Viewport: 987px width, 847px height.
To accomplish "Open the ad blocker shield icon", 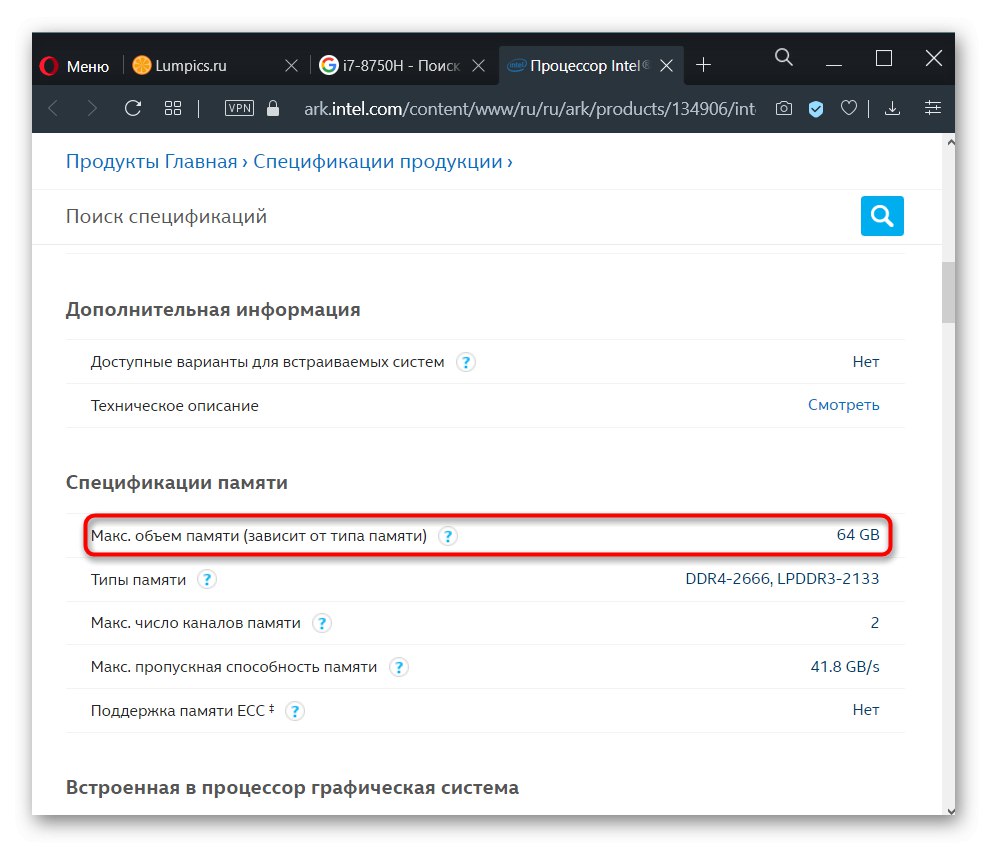I will click(x=816, y=108).
